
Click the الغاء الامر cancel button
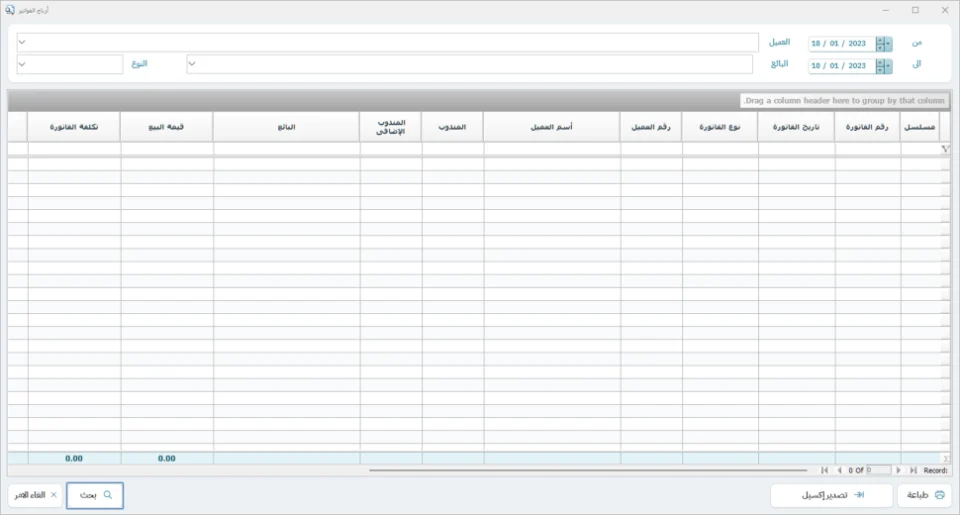click(x=36, y=495)
